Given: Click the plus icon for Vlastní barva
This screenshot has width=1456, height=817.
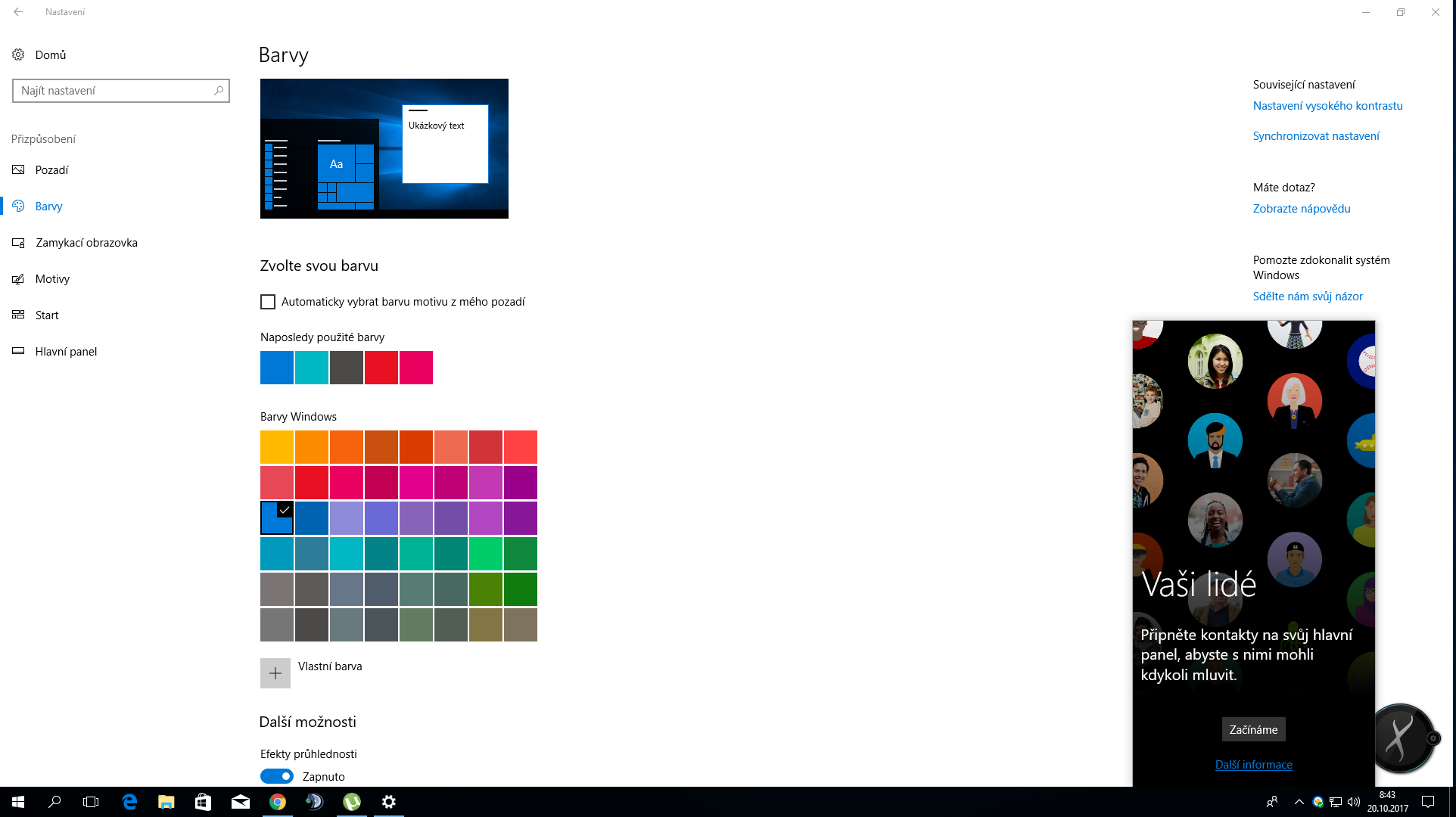Looking at the screenshot, I should [x=275, y=673].
